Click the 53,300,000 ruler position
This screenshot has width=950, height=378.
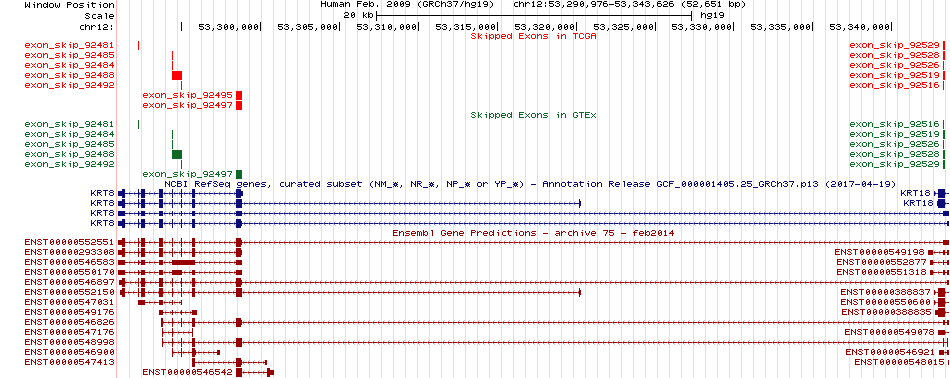(x=229, y=27)
